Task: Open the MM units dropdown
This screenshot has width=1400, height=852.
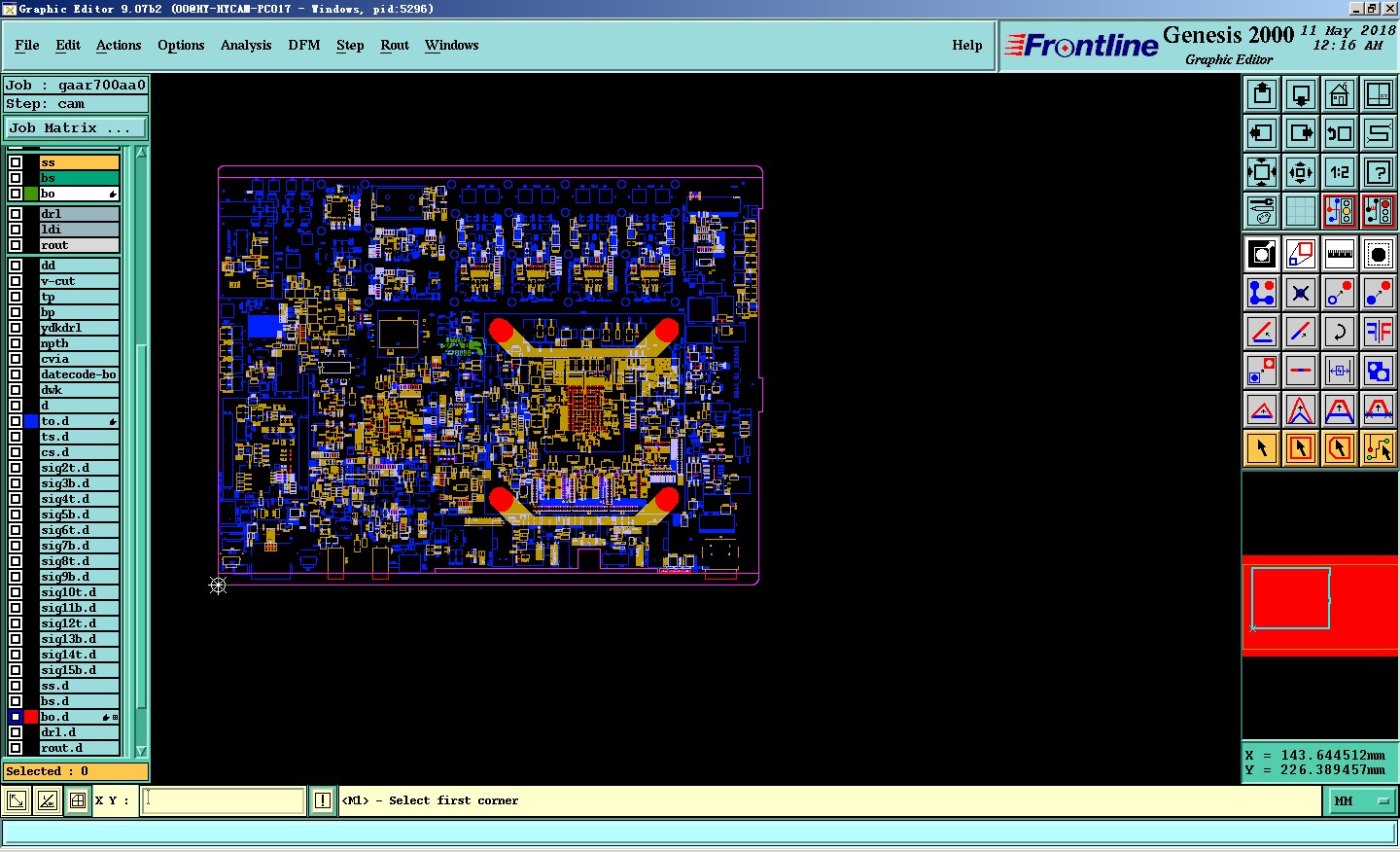Action: [1361, 800]
